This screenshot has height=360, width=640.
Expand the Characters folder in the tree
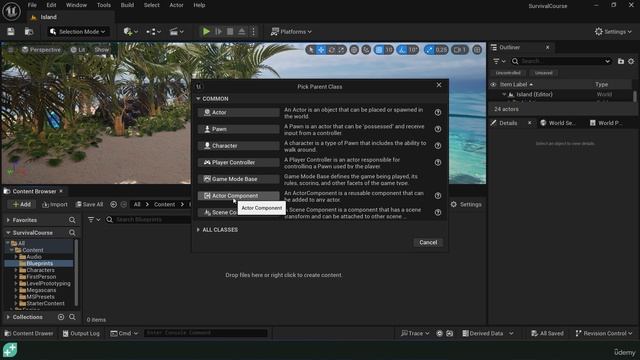[16, 270]
